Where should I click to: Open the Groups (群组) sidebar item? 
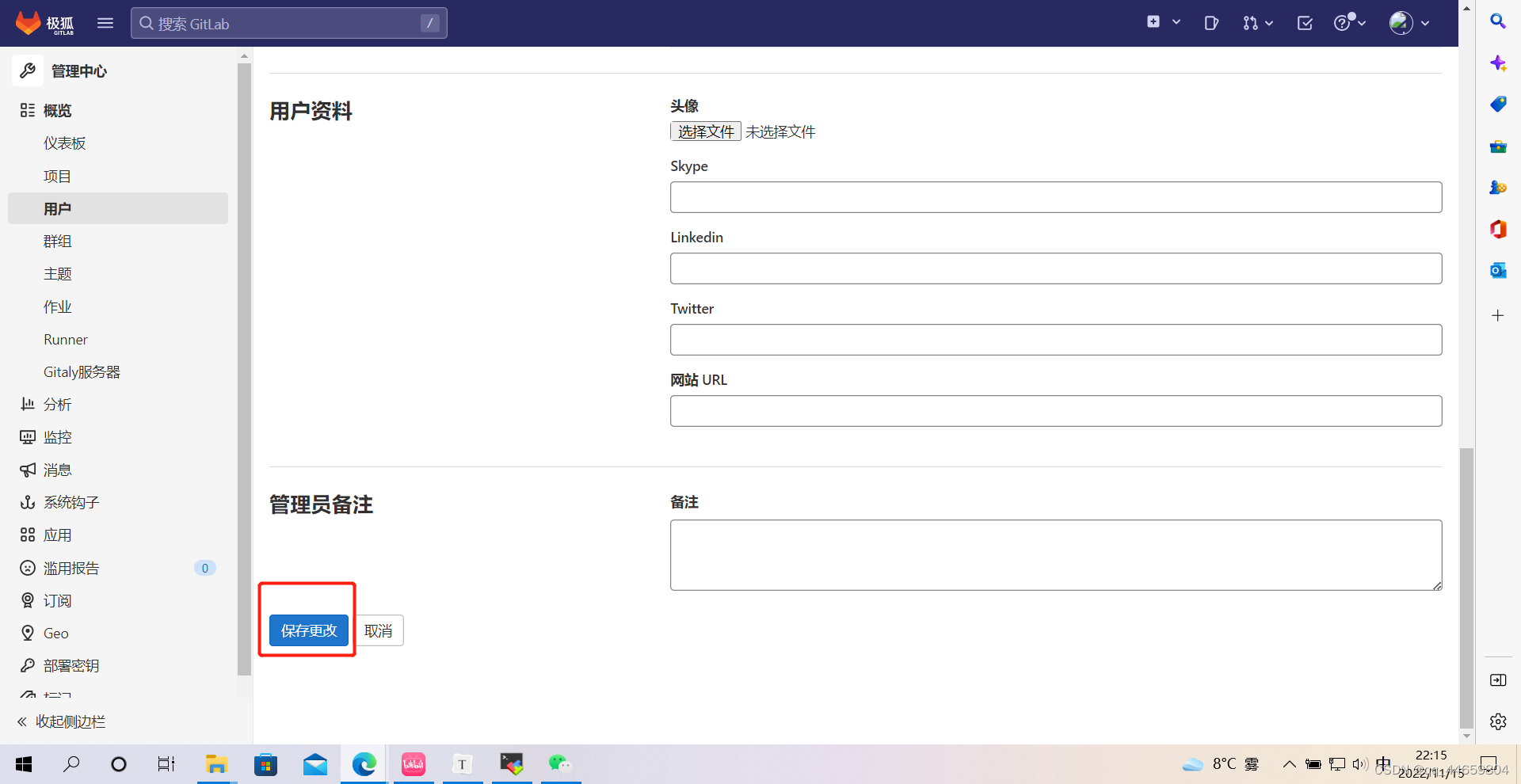[118, 241]
